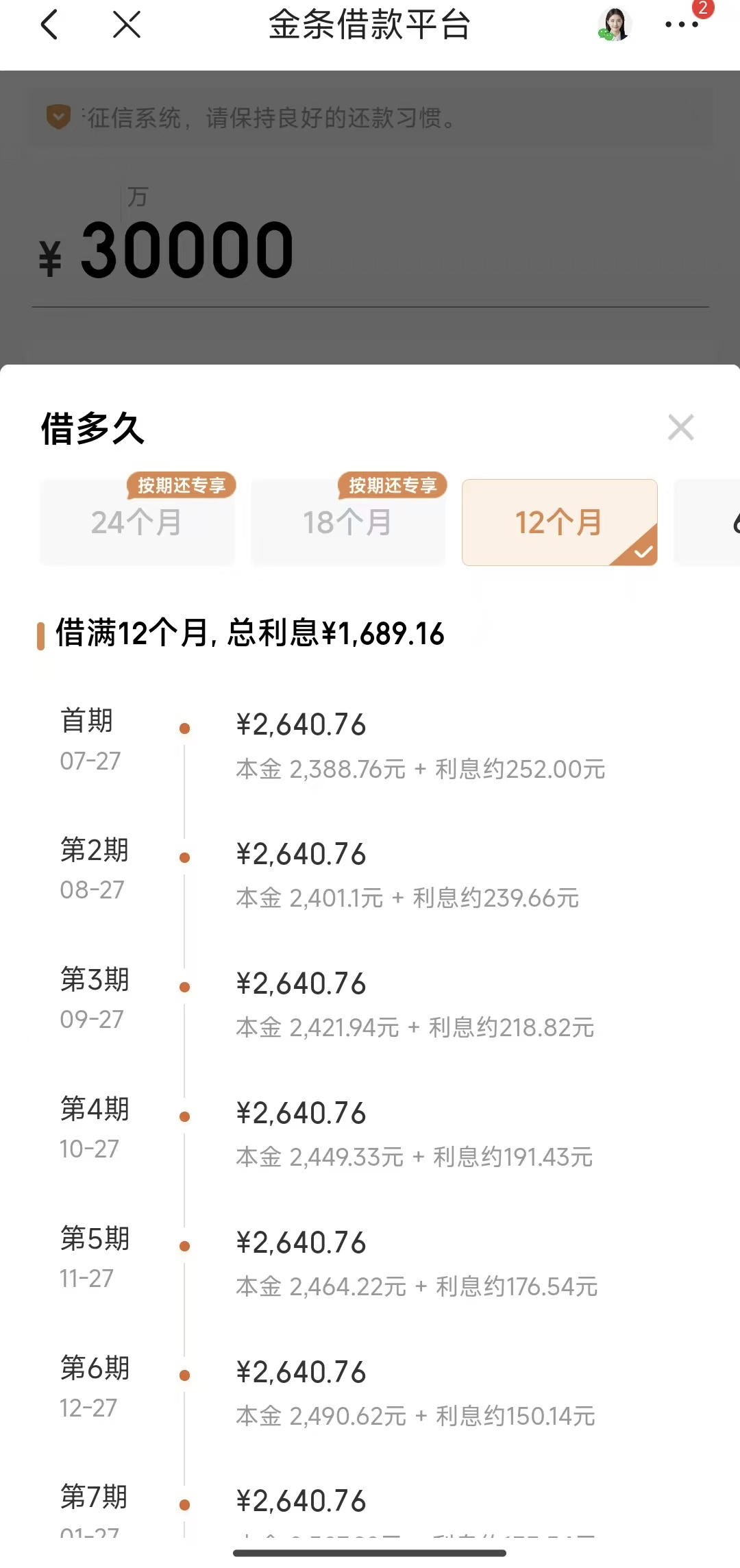
Task: Tap the 首期 07-27 repayment entry
Action: point(370,744)
